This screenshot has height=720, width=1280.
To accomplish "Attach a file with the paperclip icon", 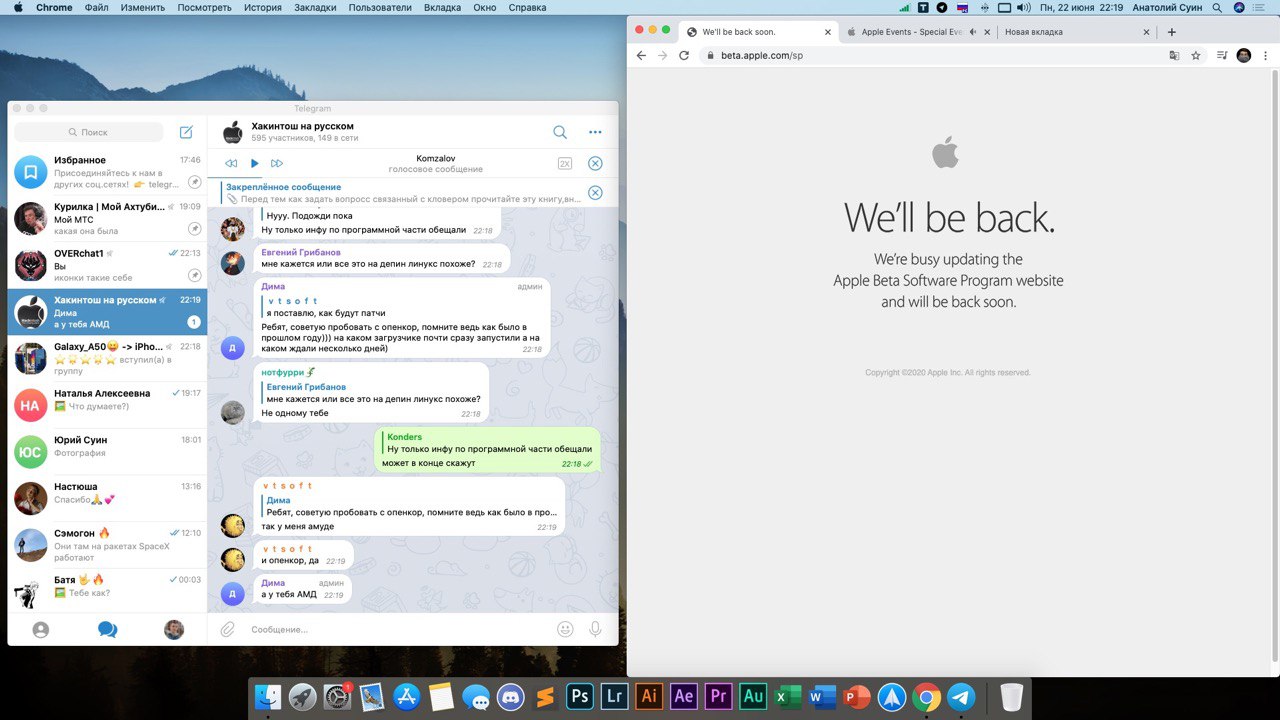I will coord(228,629).
